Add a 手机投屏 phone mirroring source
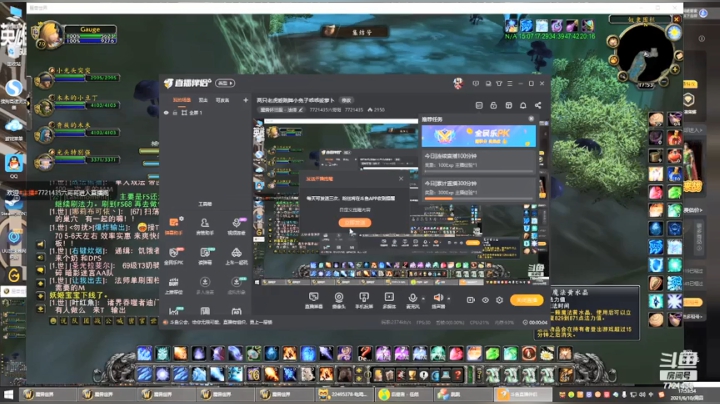Screen dimensions: 720x404 click(x=364, y=300)
